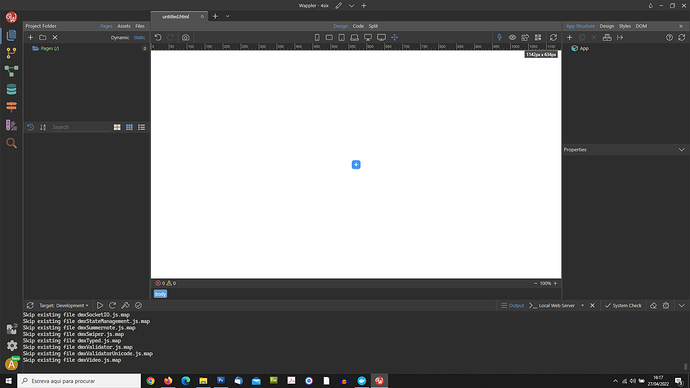Open the Server Connect workflow icon

point(11,71)
